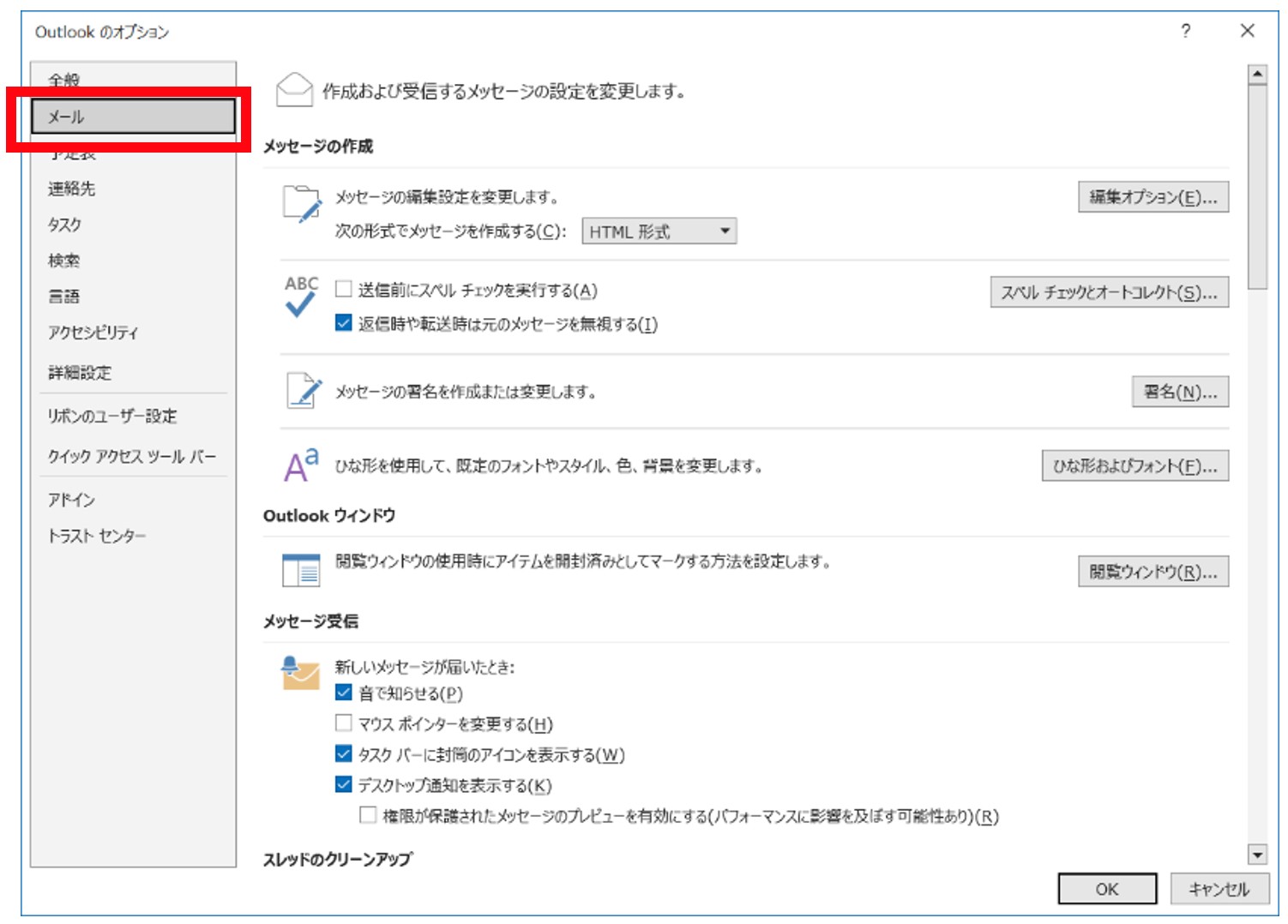This screenshot has width=1288, height=924.
Task: Close the Outlook options dialog
Action: pos(1248,31)
